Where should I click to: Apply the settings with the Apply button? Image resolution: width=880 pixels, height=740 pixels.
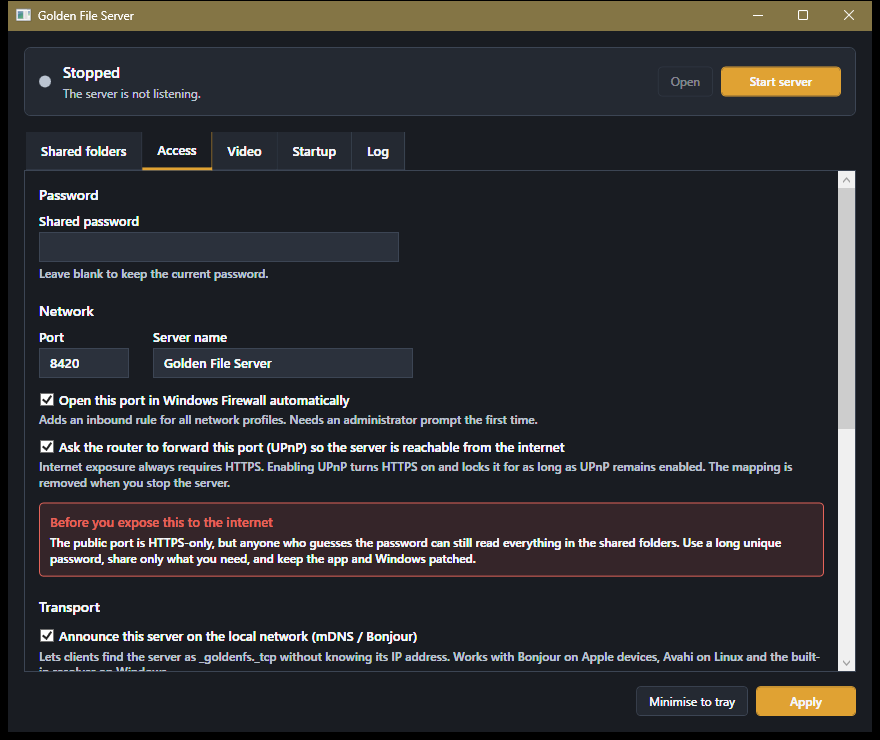tap(805, 701)
